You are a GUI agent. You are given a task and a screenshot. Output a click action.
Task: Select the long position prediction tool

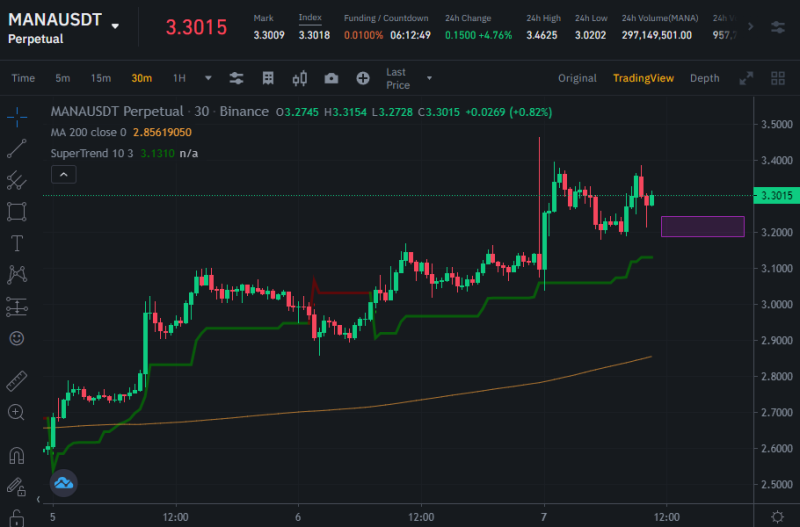(x=17, y=307)
